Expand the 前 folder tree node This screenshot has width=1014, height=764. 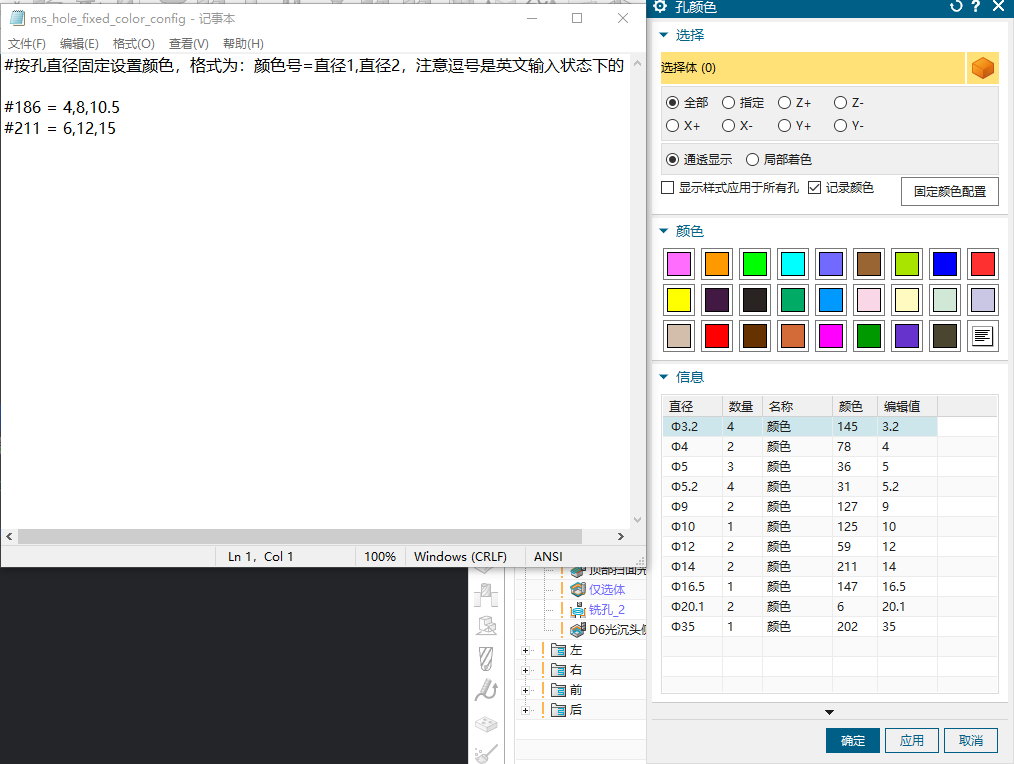(525, 690)
